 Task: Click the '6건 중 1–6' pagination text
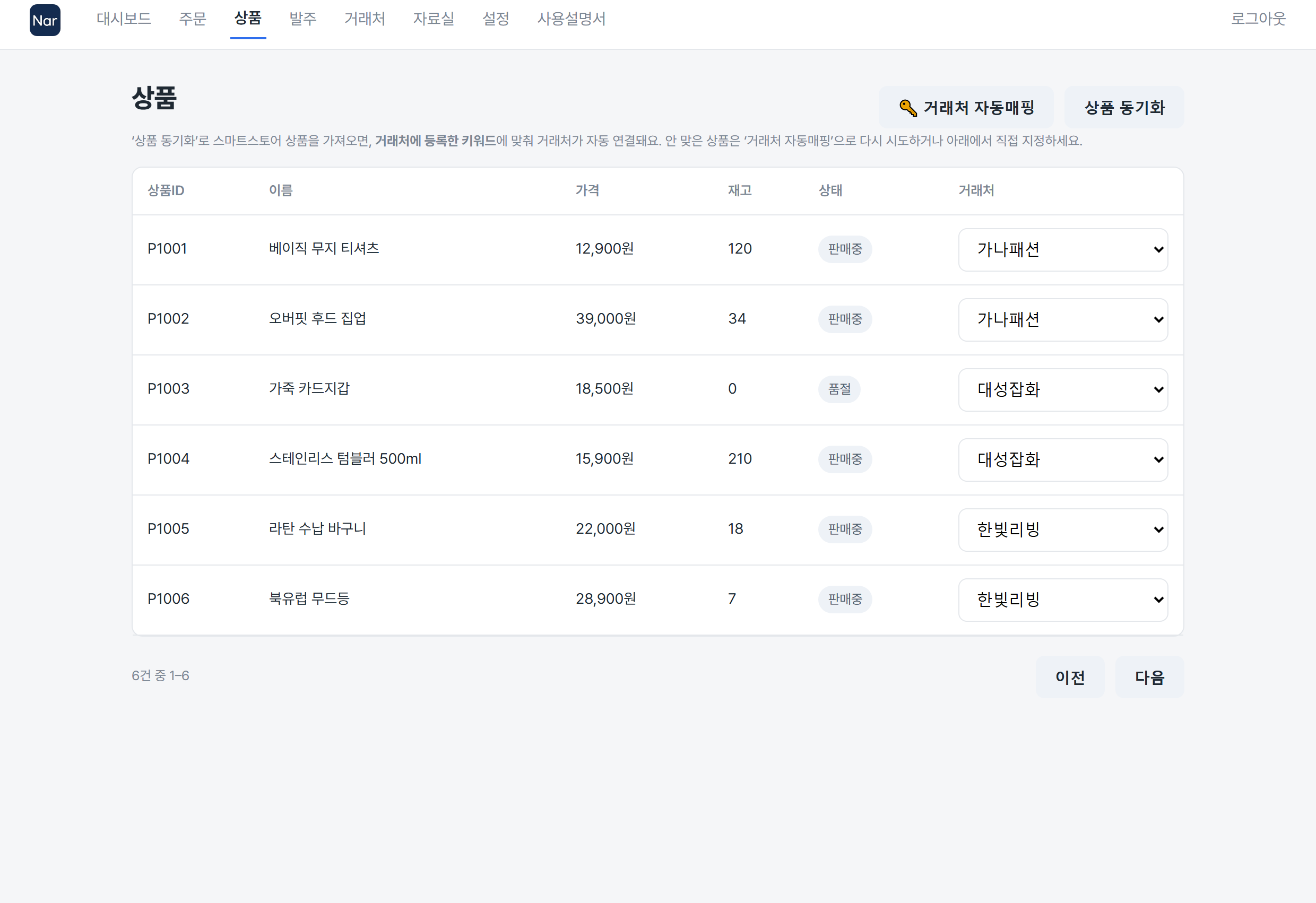coord(160,675)
